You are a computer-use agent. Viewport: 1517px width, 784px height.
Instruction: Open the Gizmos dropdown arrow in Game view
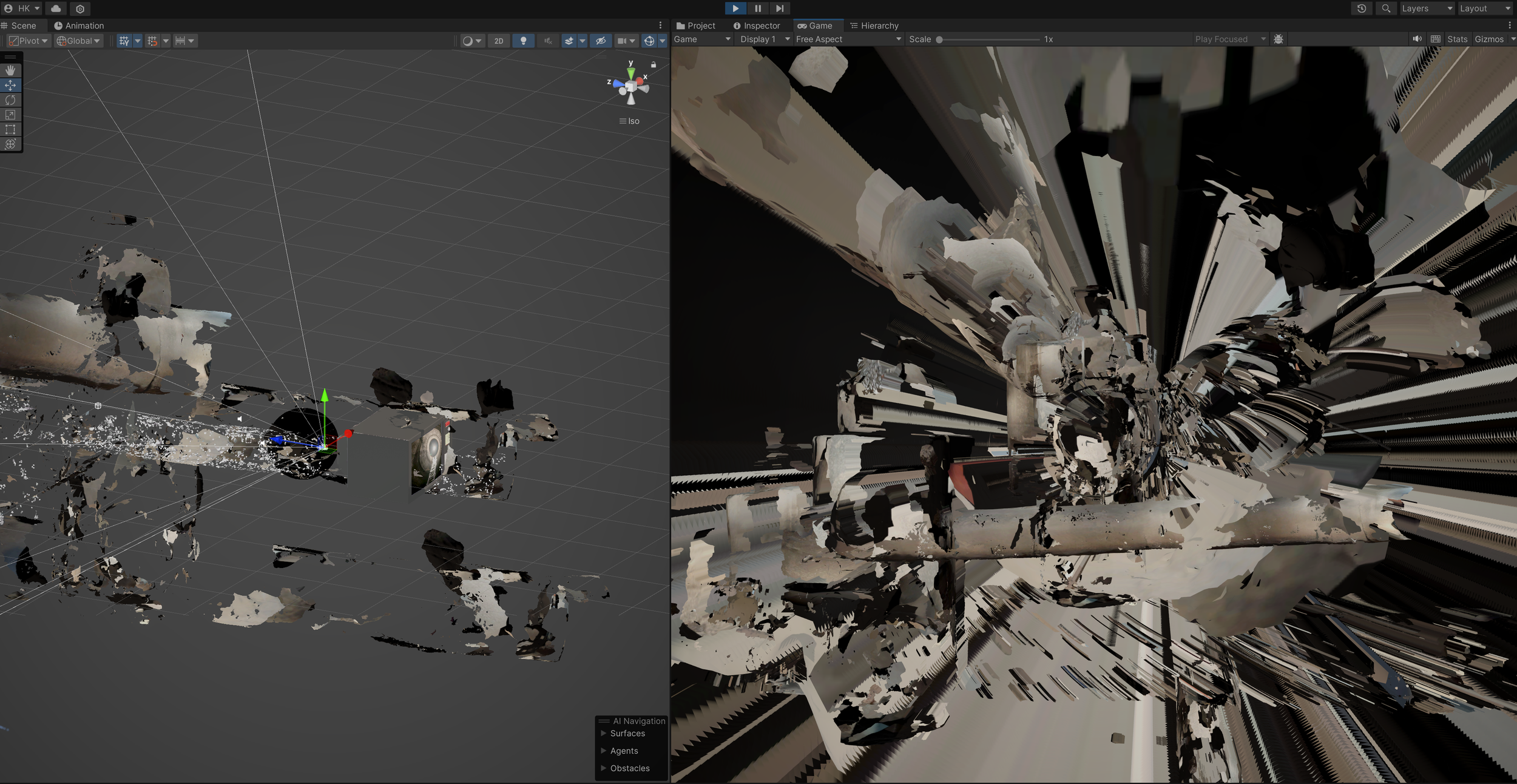tap(1513, 39)
